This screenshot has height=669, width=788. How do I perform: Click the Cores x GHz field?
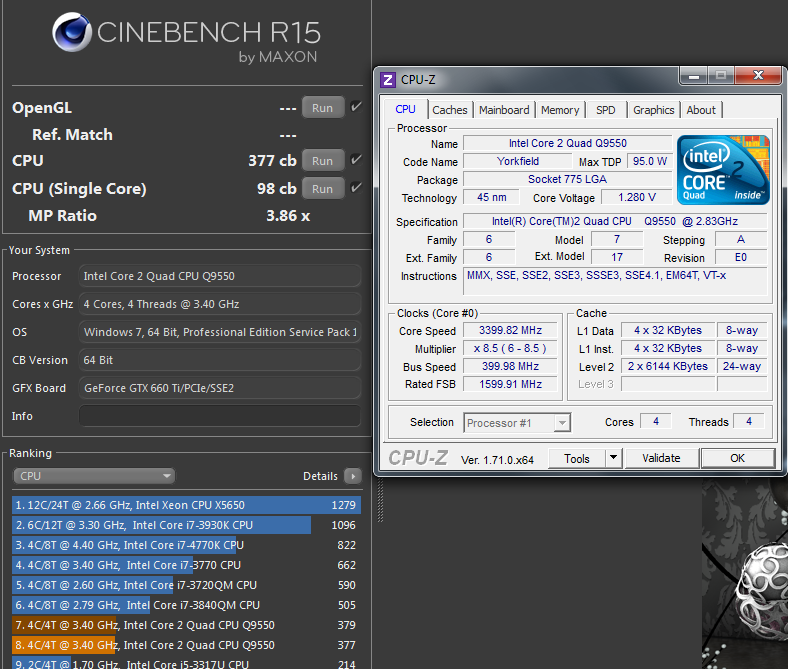point(220,304)
